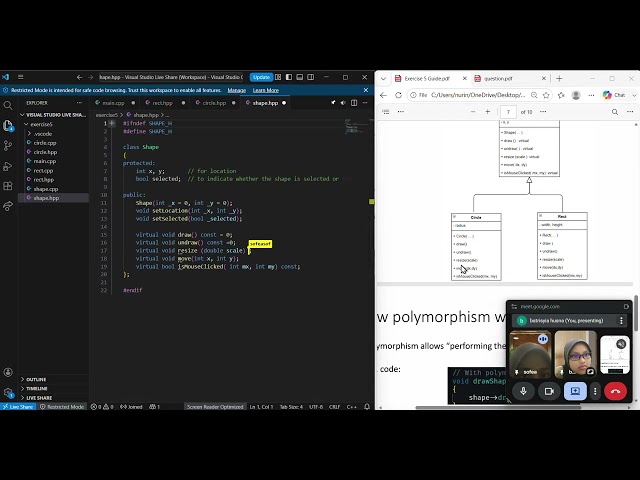Open Edge tab actions dropdown chevron
This screenshot has width=640, height=480.
(383, 78)
